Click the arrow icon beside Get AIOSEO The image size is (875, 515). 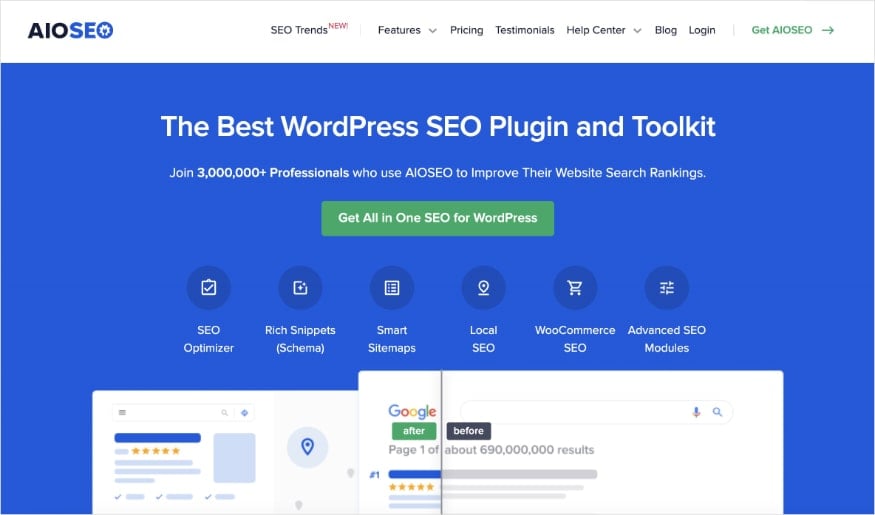(828, 30)
